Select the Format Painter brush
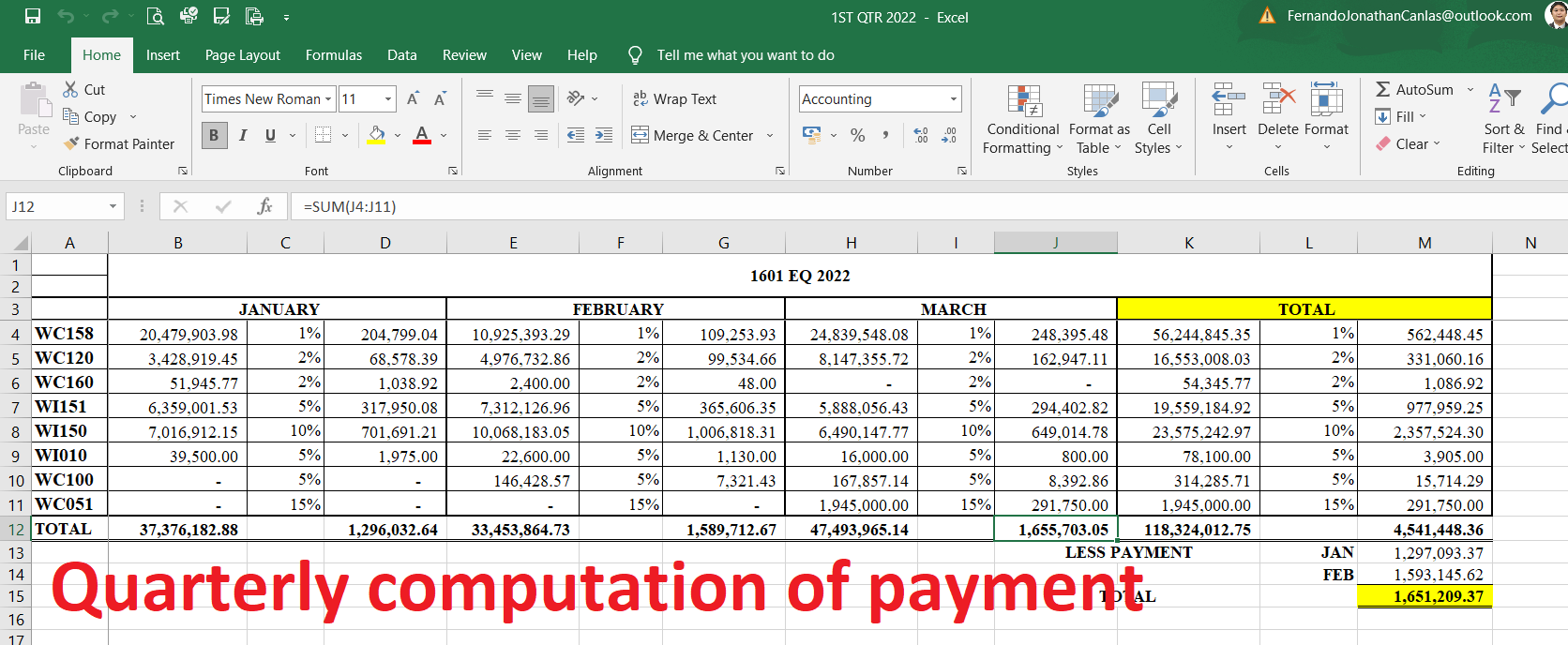The height and width of the screenshot is (645, 1568). [x=71, y=143]
